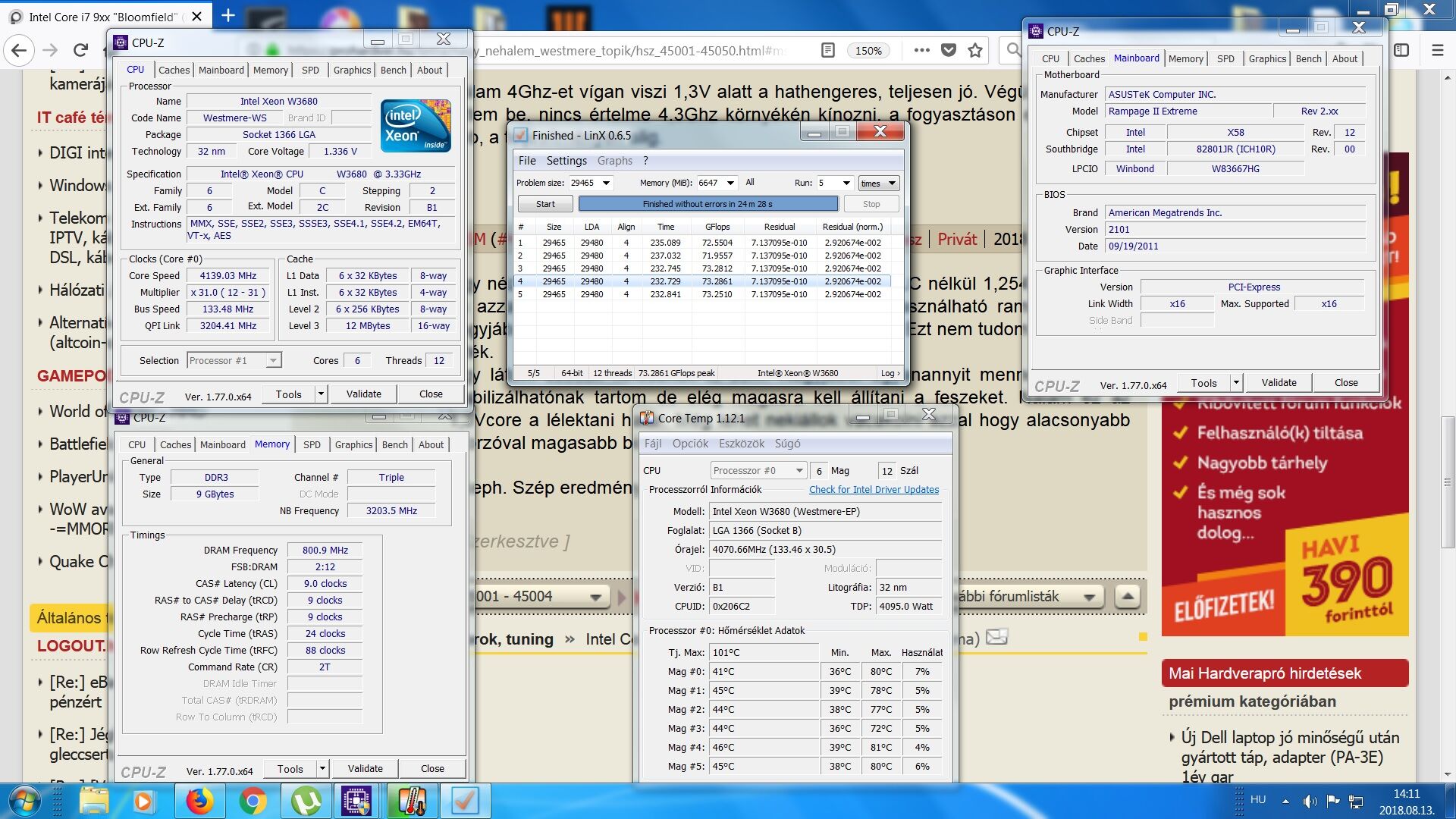Switch to SPD tab in the top-left CPU-Z window
1456x819 pixels.
(310, 70)
